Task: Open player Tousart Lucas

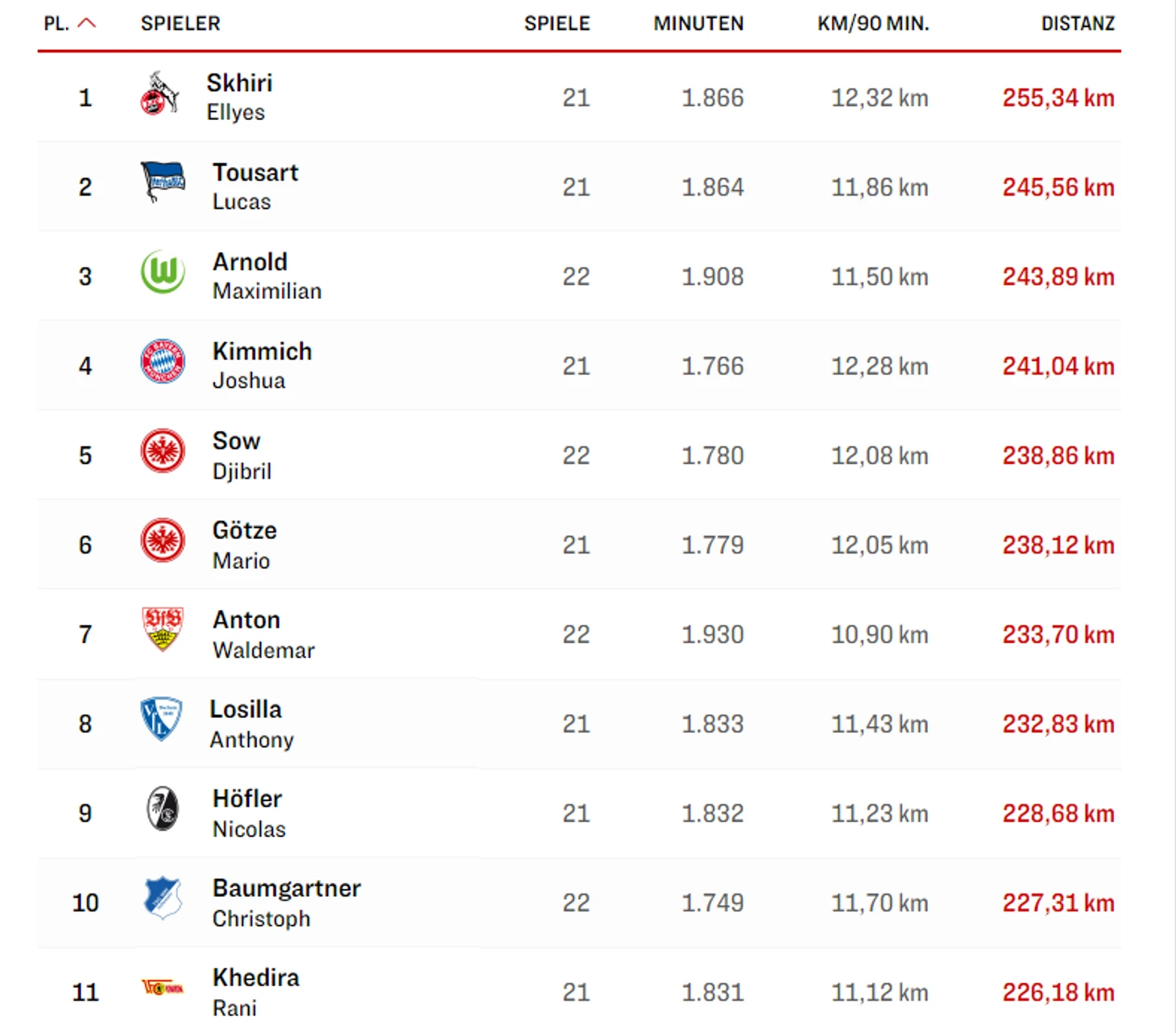Action: [x=255, y=186]
